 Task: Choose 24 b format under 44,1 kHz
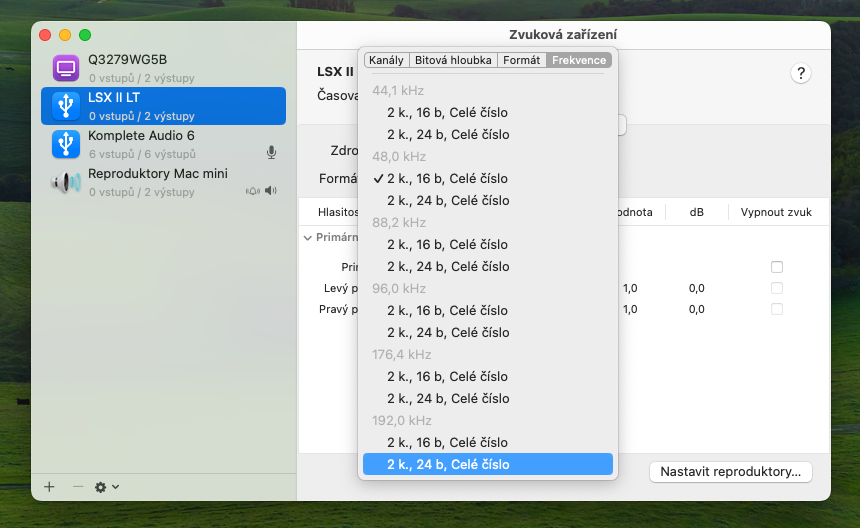pos(488,134)
